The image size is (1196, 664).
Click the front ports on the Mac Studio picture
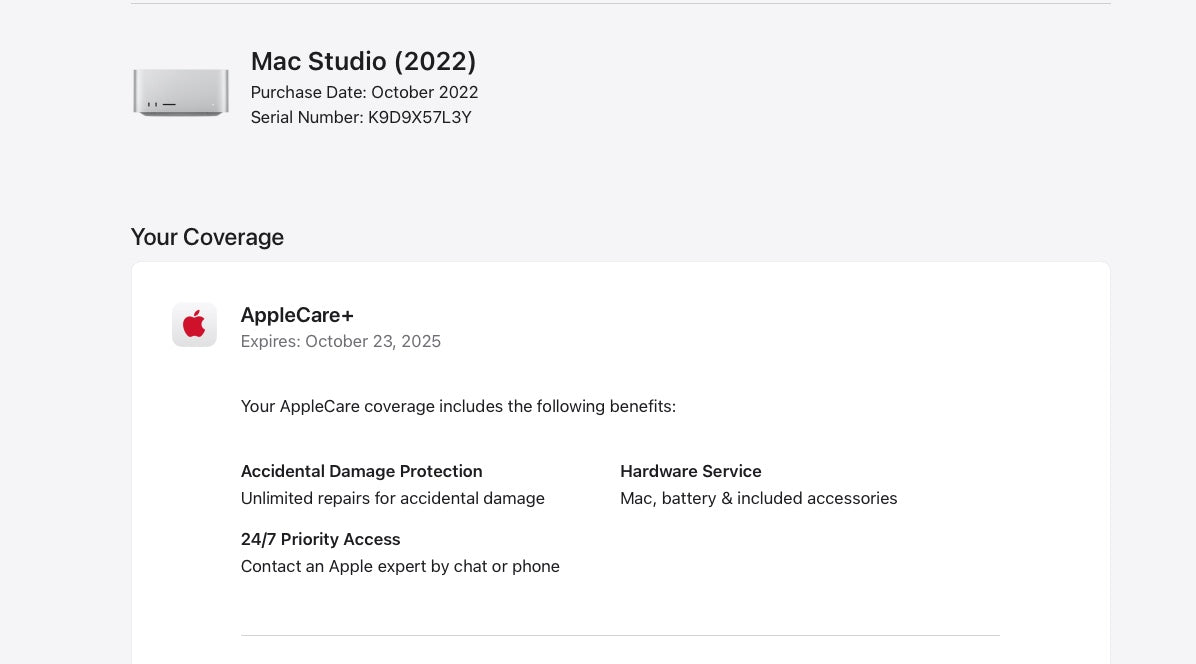pyautogui.click(x=161, y=104)
